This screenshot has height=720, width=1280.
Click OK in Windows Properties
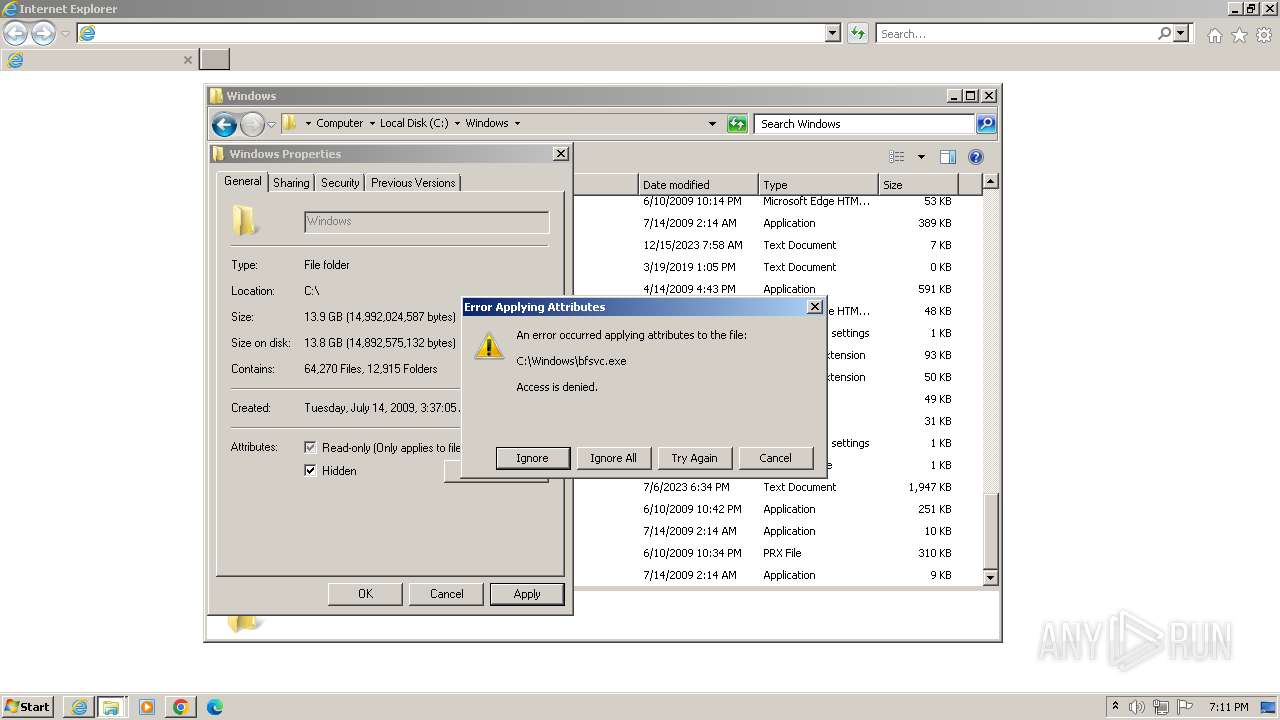point(365,594)
